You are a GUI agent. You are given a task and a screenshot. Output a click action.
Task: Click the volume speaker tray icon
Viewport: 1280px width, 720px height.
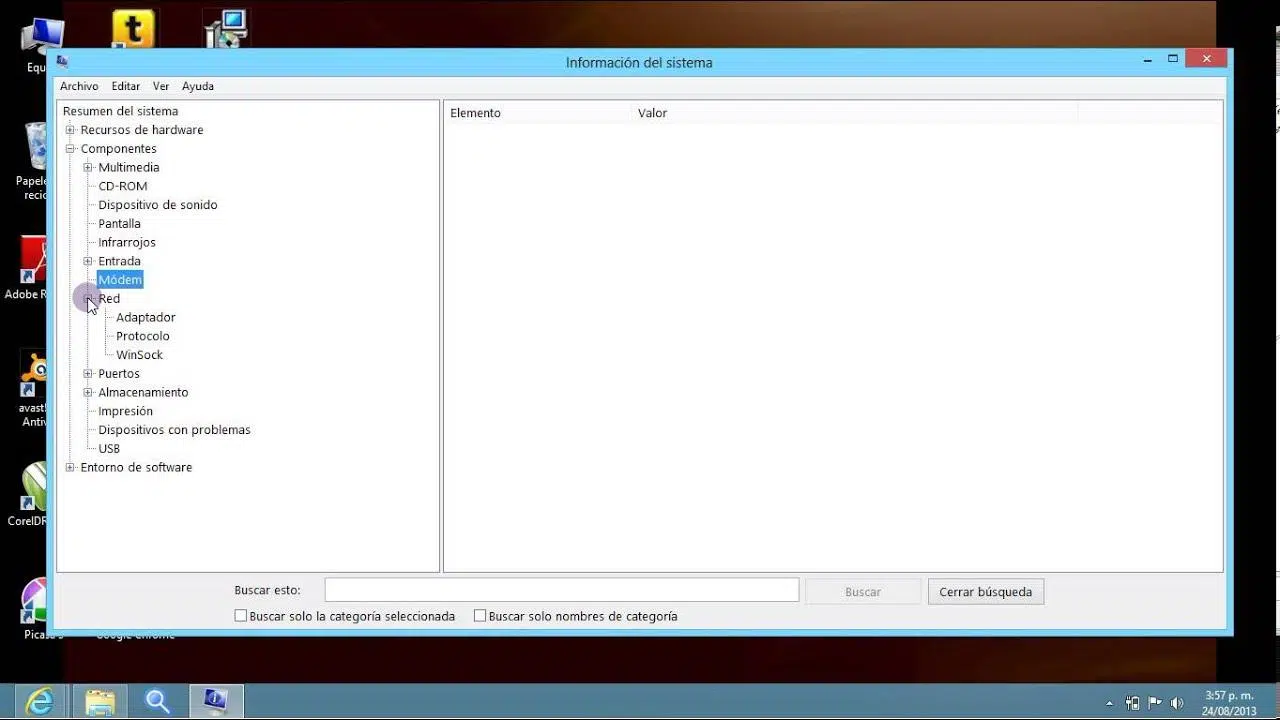(1177, 703)
